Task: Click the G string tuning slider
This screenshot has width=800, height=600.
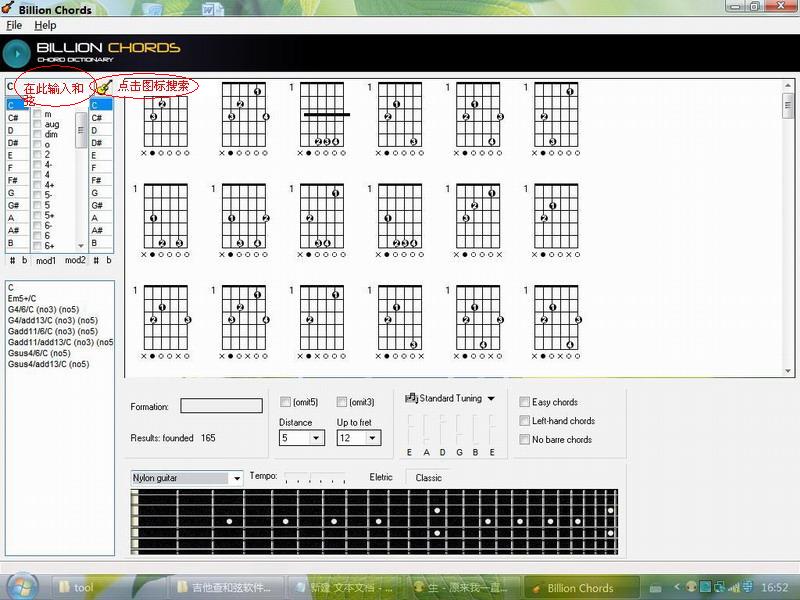Action: (459, 430)
